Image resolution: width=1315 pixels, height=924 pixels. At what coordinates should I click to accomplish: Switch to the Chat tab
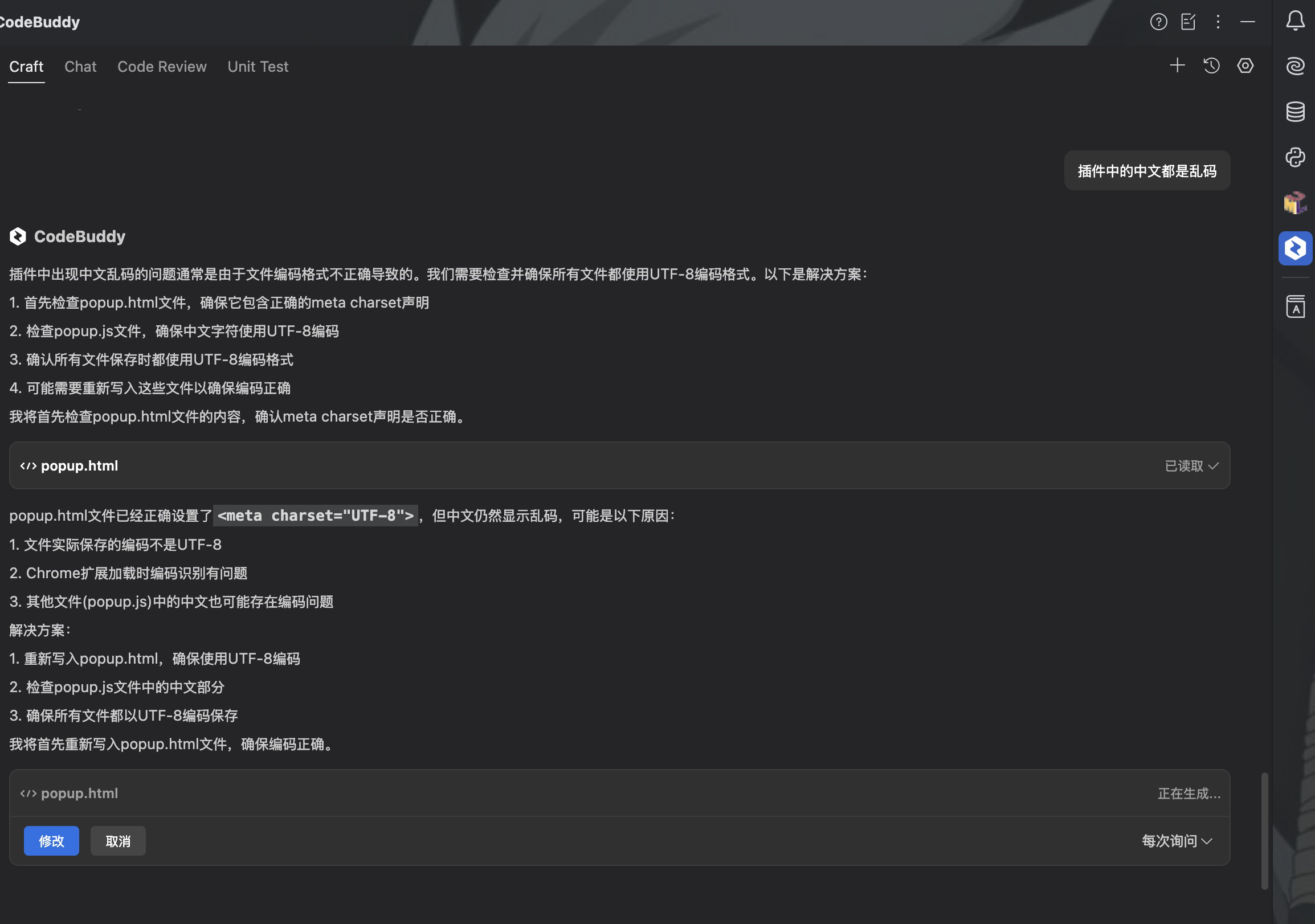coord(80,67)
